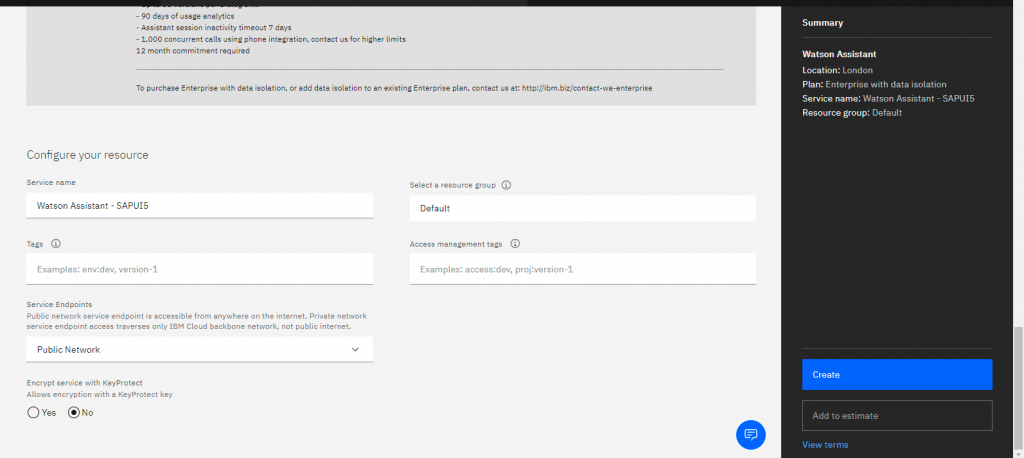The height and width of the screenshot is (458, 1024).
Task: Show info tooltip next to Tags label
Action: [x=56, y=244]
